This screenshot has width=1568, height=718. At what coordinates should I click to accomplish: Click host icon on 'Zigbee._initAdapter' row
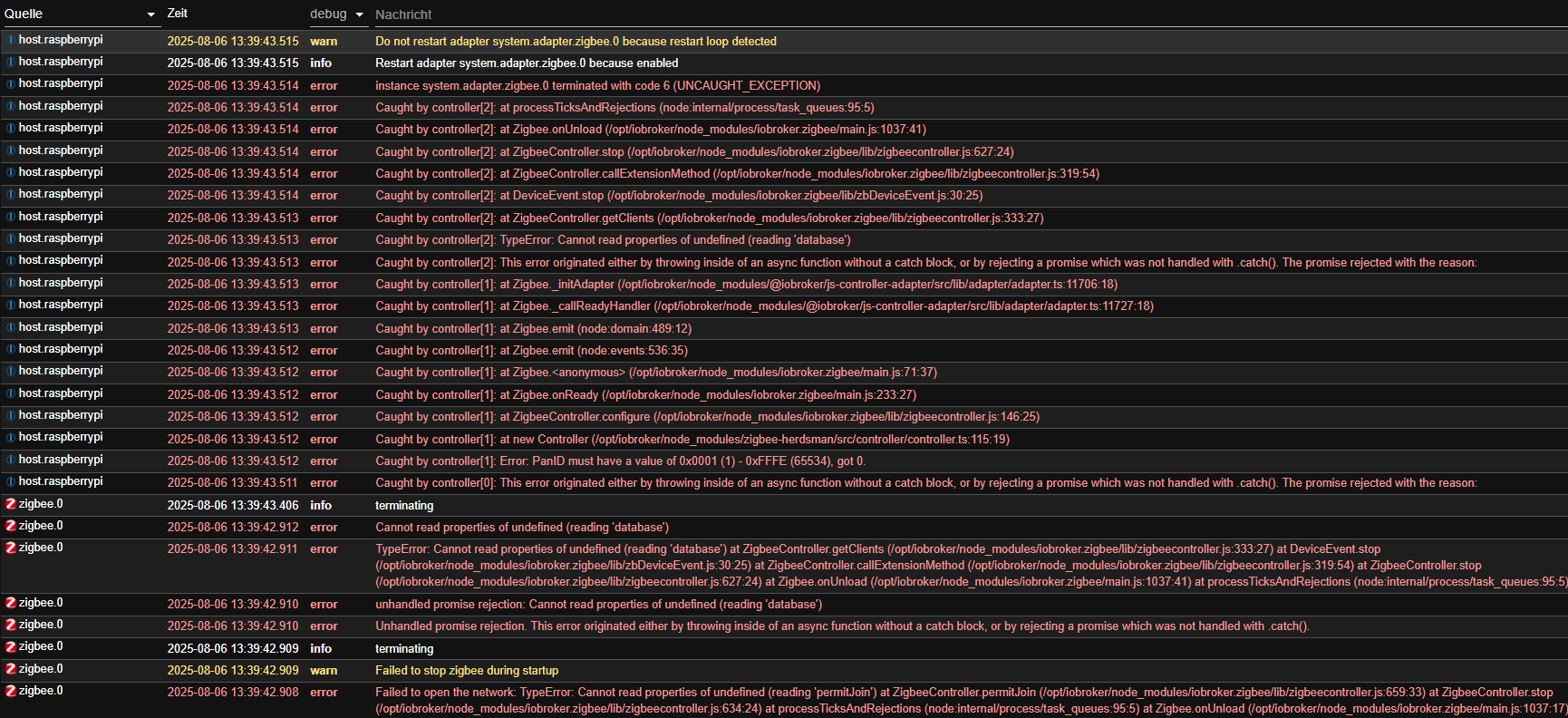point(11,283)
